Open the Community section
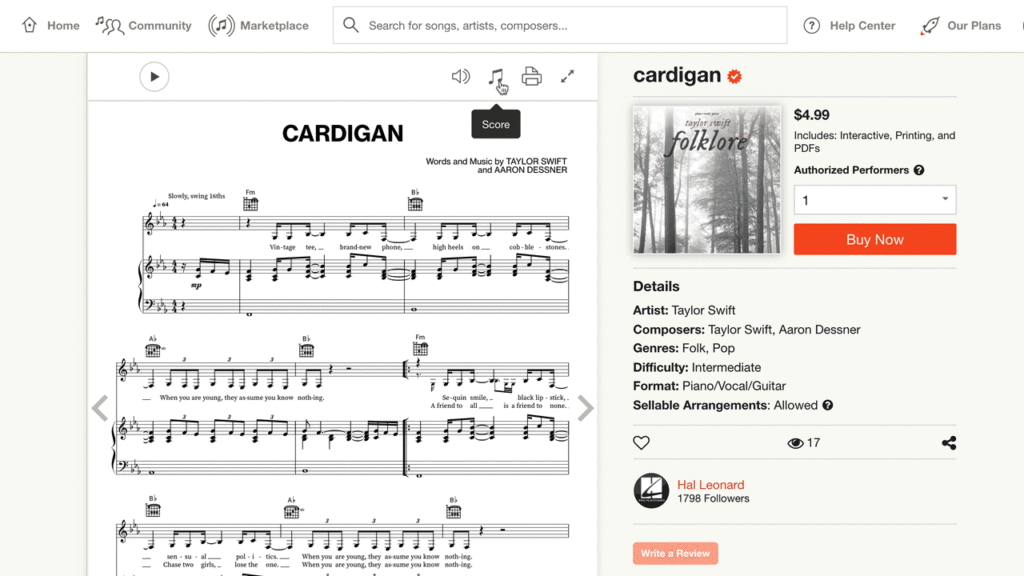This screenshot has width=1024, height=576. click(x=143, y=25)
